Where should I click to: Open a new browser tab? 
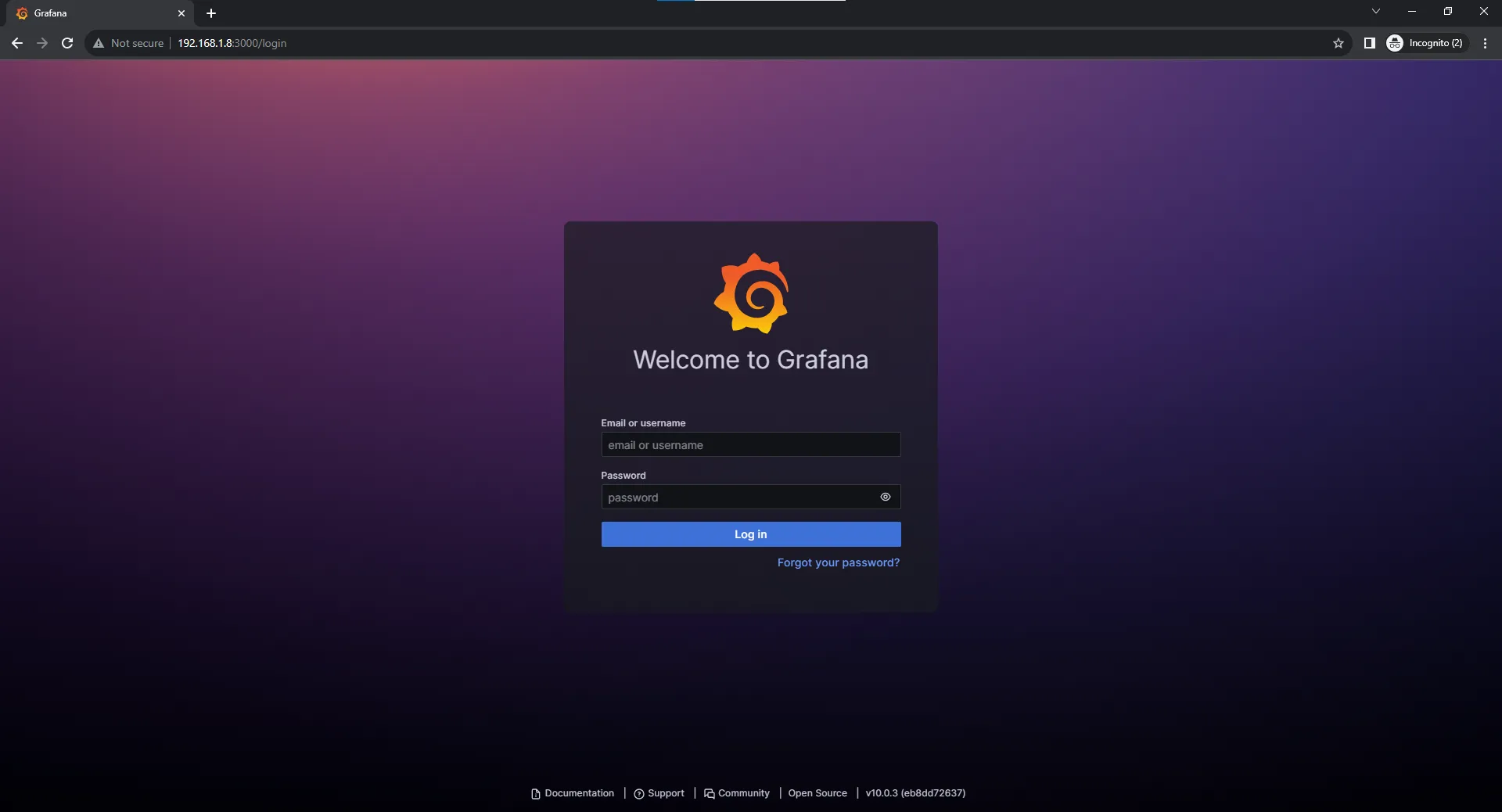[211, 13]
